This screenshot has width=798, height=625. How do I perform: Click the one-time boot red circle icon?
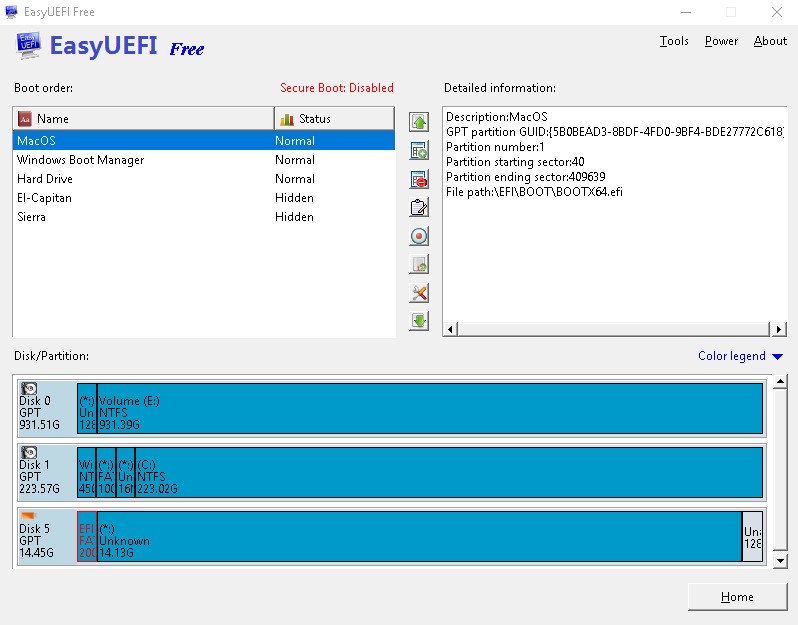click(x=419, y=236)
